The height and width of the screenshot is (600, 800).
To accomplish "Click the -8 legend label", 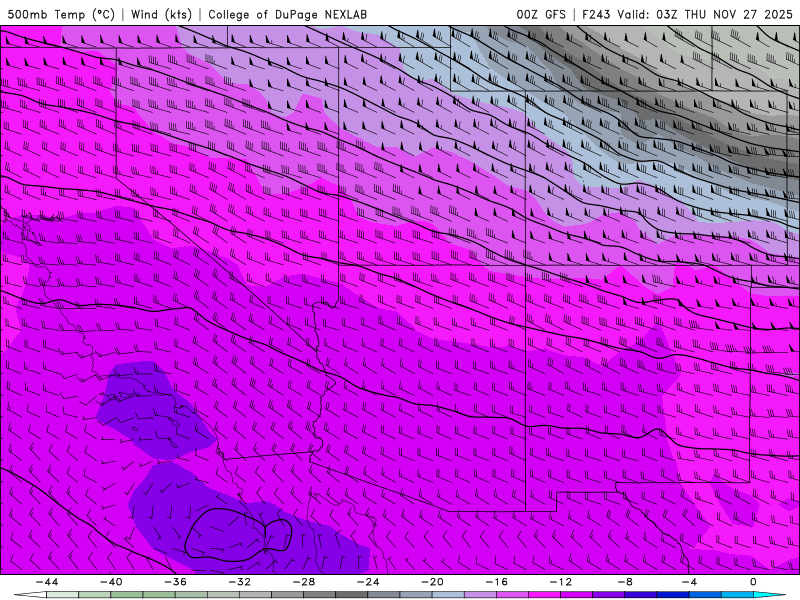I will 625,582.
